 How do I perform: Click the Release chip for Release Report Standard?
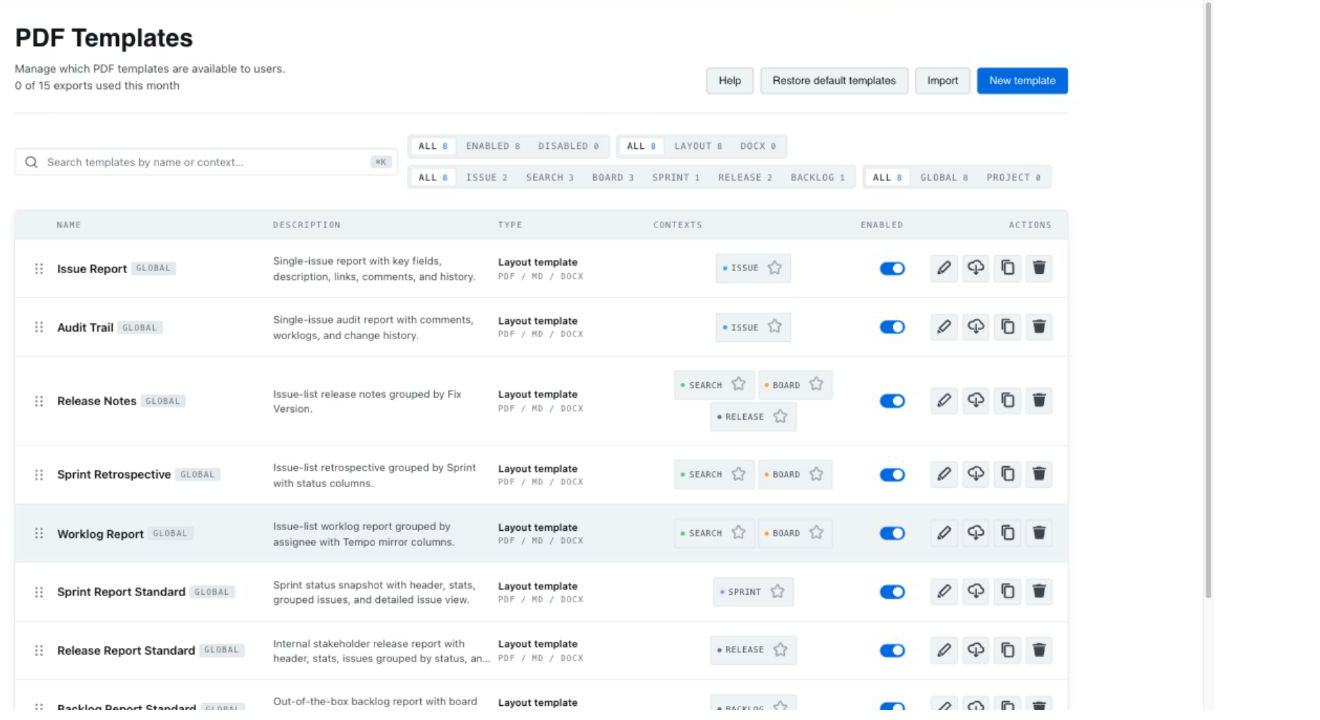coord(754,650)
